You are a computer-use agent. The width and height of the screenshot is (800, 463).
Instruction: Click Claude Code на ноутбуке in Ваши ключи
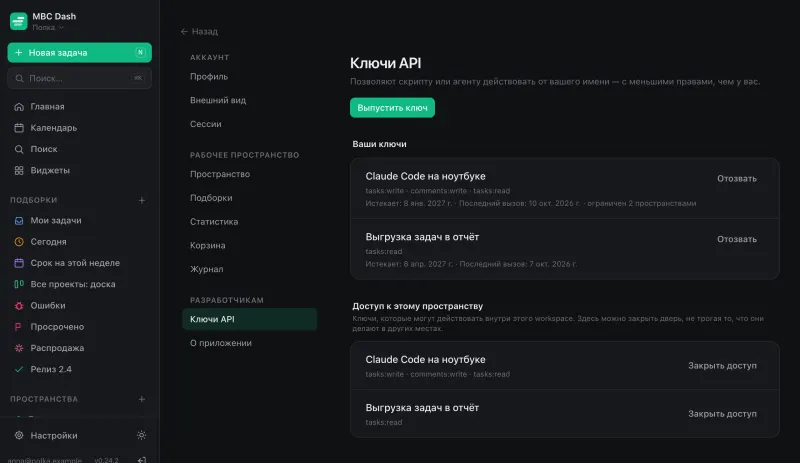[425, 176]
